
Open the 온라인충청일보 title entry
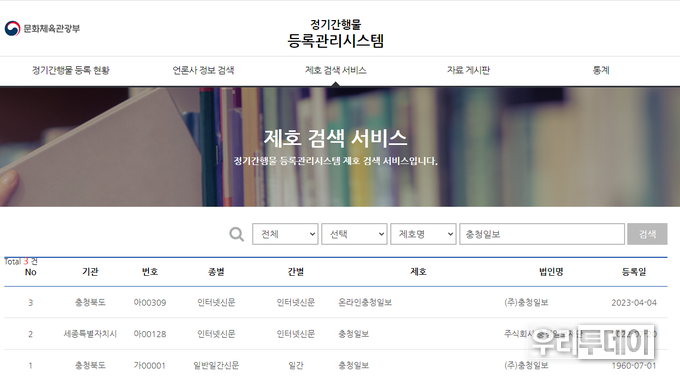tap(365, 302)
